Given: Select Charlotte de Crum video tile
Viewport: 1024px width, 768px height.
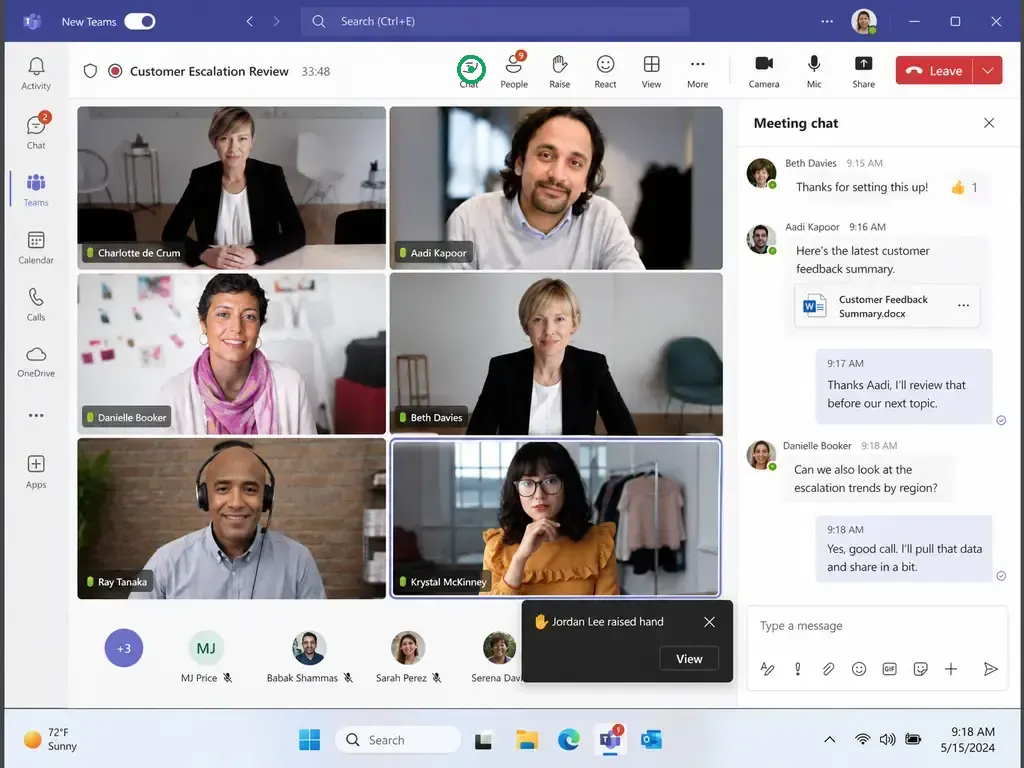Looking at the screenshot, I should pos(231,187).
